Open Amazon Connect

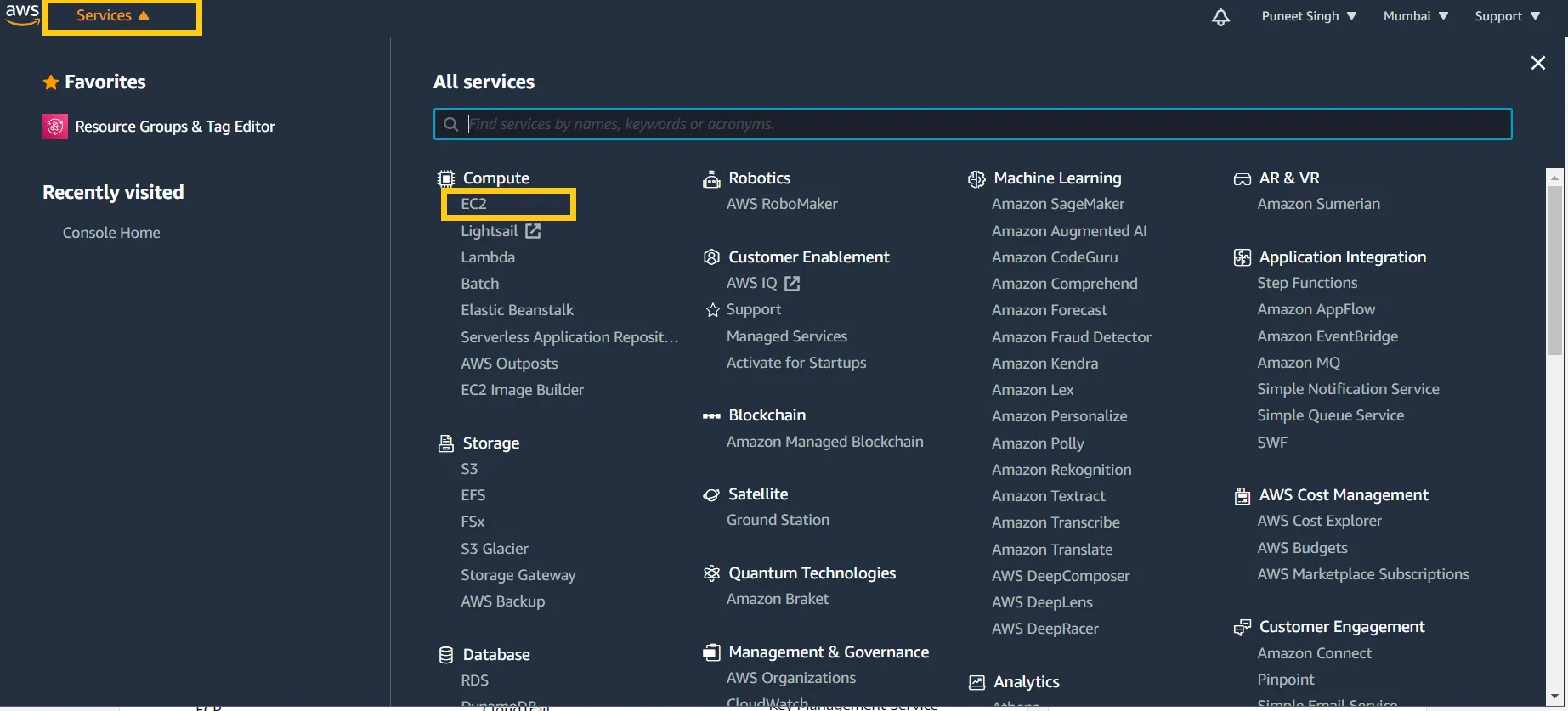(1314, 653)
